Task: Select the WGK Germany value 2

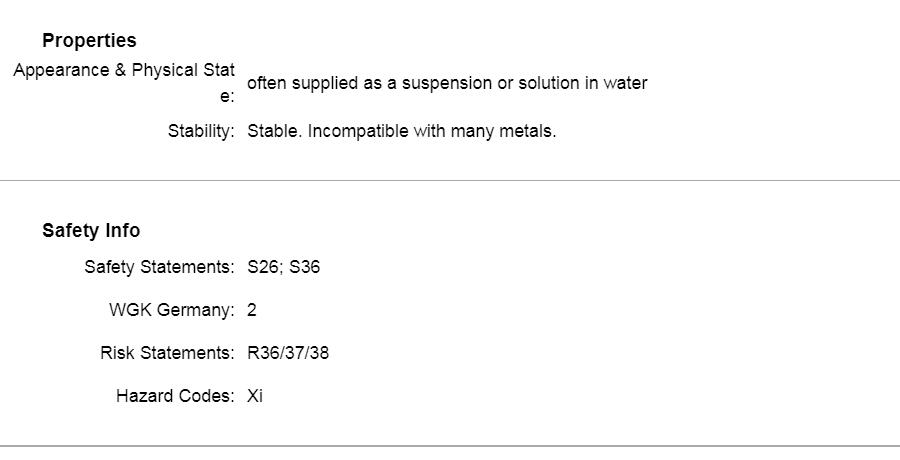Action: pos(251,310)
